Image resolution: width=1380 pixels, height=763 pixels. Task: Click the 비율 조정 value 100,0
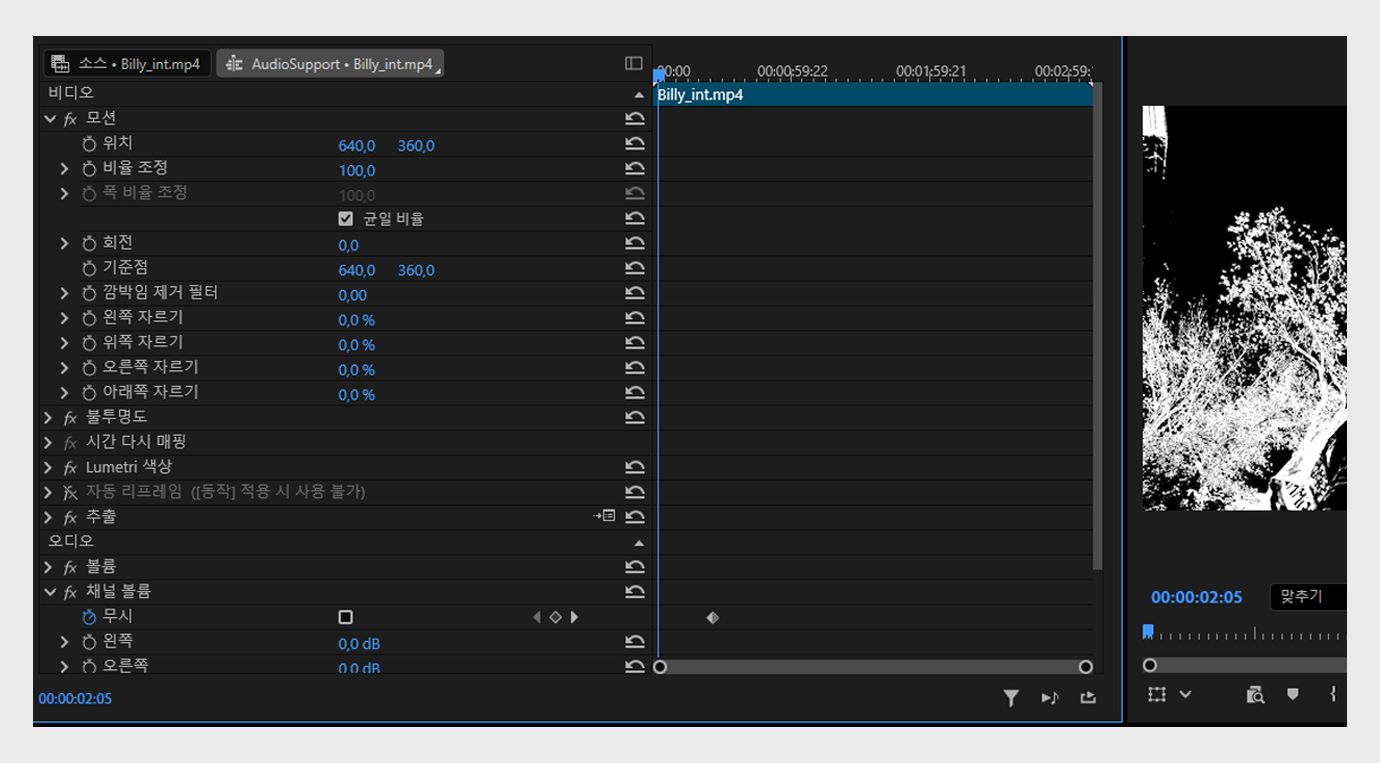[357, 170]
